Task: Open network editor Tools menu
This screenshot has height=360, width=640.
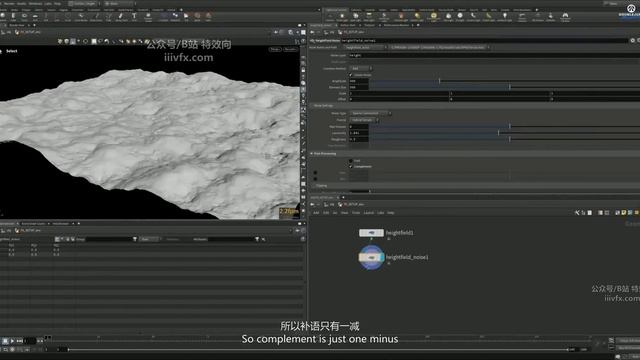Action: click(x=356, y=213)
